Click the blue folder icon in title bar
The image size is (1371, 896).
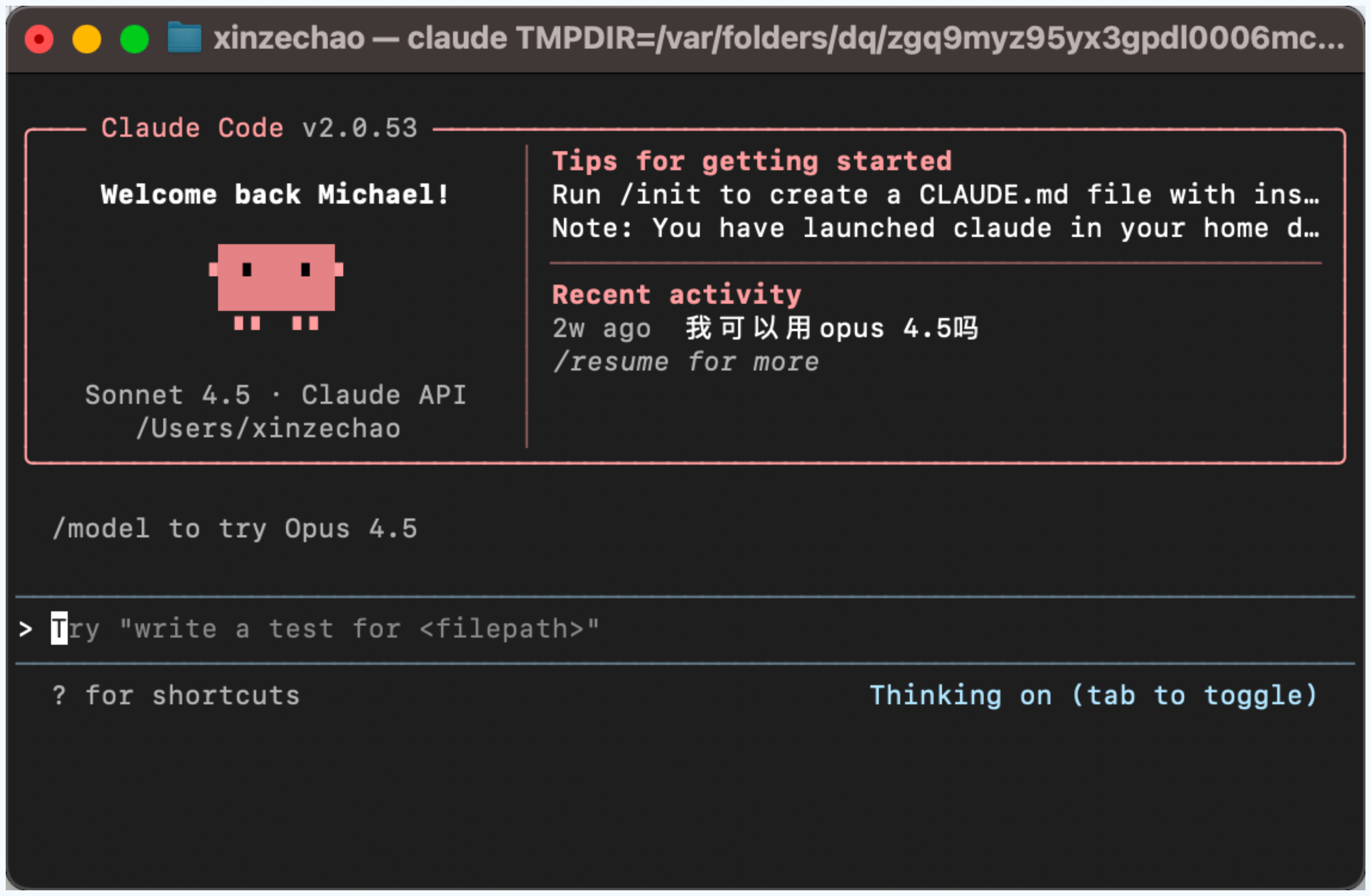pos(184,38)
